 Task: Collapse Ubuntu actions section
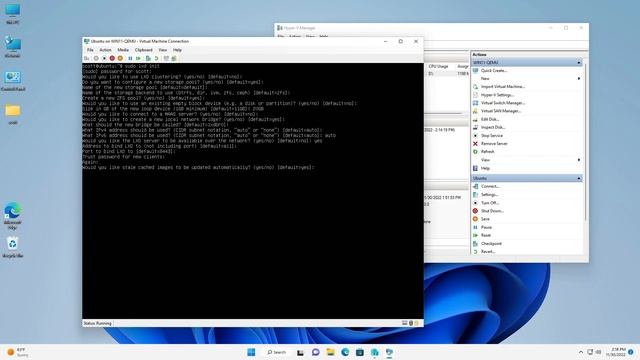click(x=578, y=178)
